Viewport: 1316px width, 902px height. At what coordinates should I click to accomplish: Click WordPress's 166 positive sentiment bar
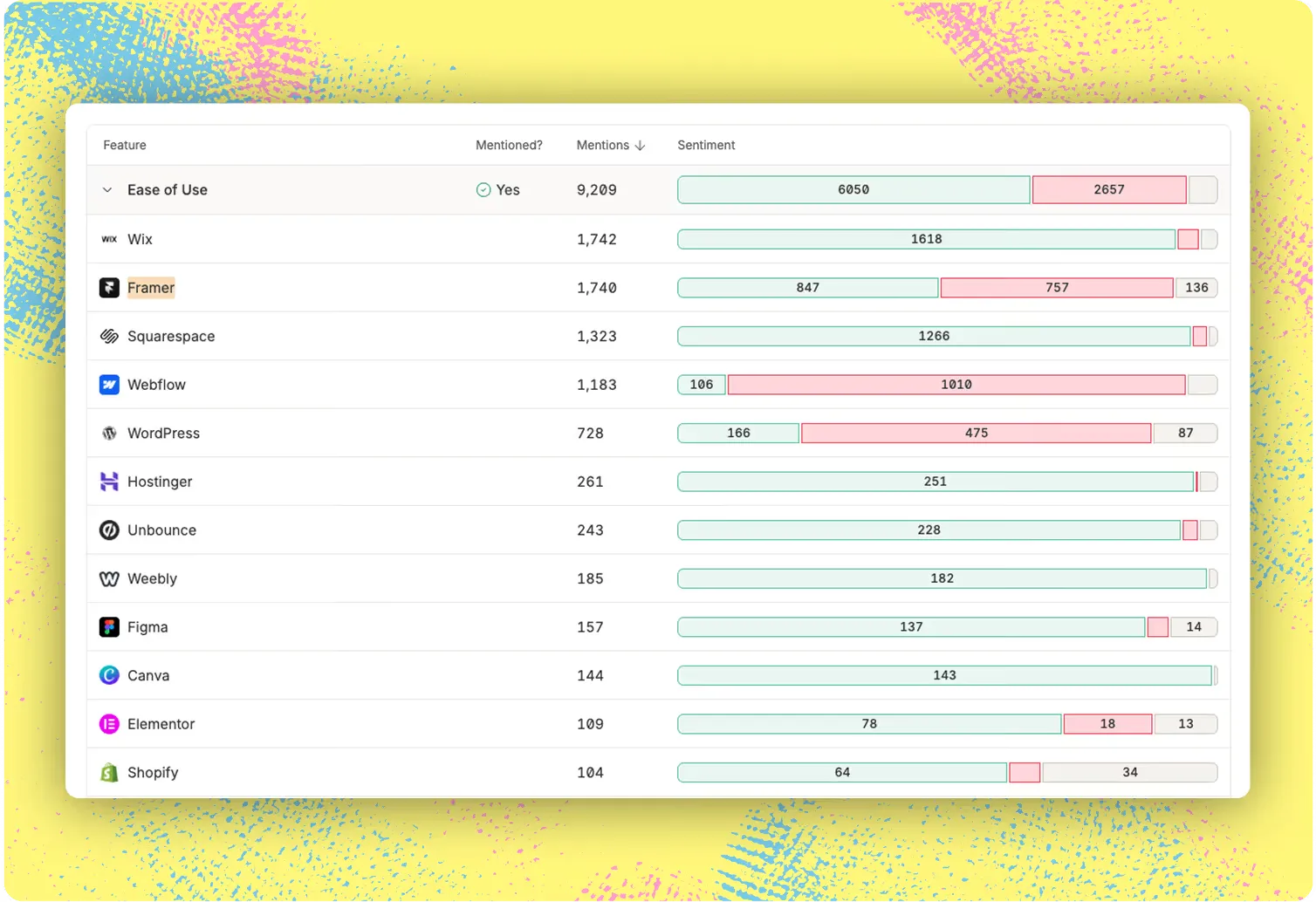[x=739, y=434]
